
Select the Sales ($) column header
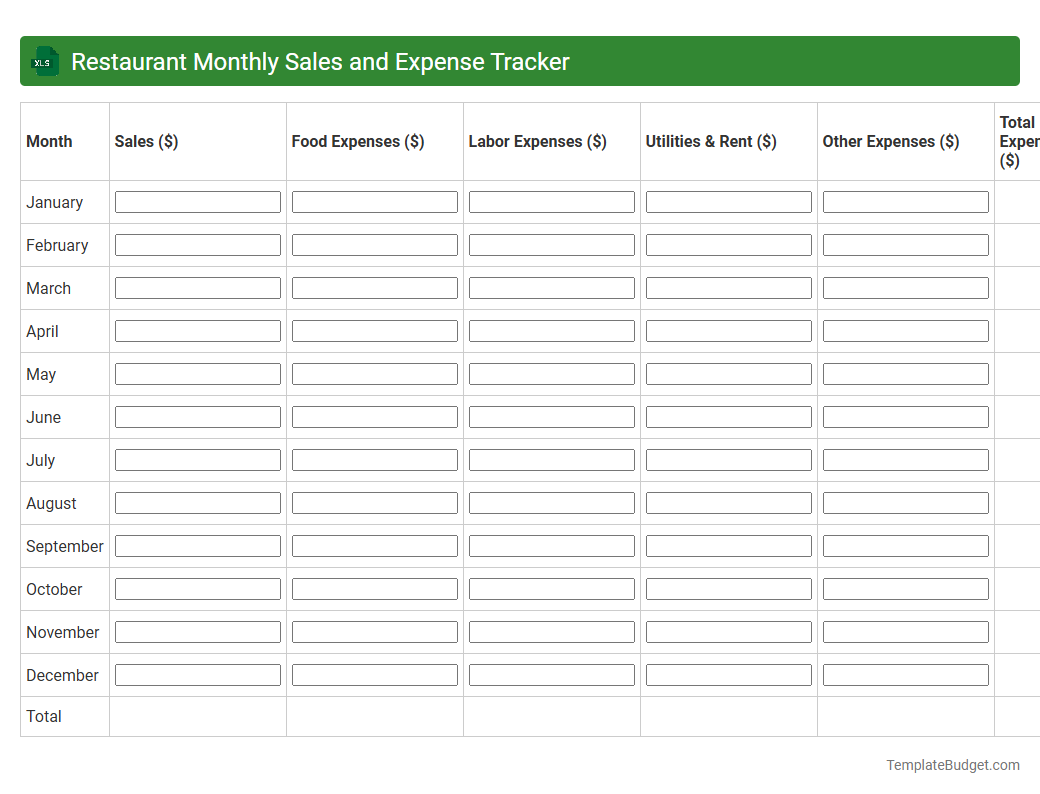tap(146, 141)
